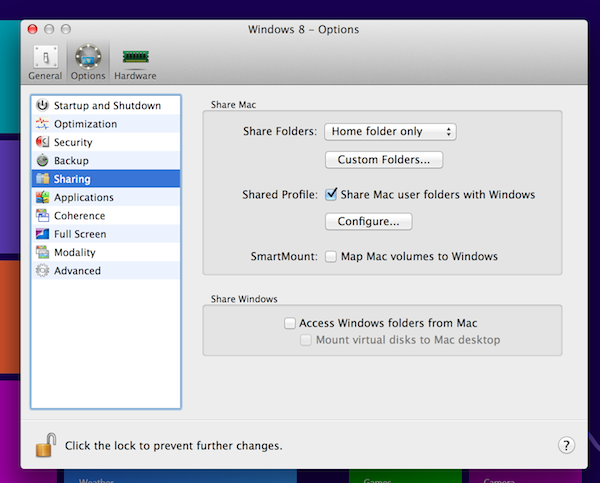The image size is (600, 483).
Task: Click the Backup time machine icon
Action: pos(42,160)
